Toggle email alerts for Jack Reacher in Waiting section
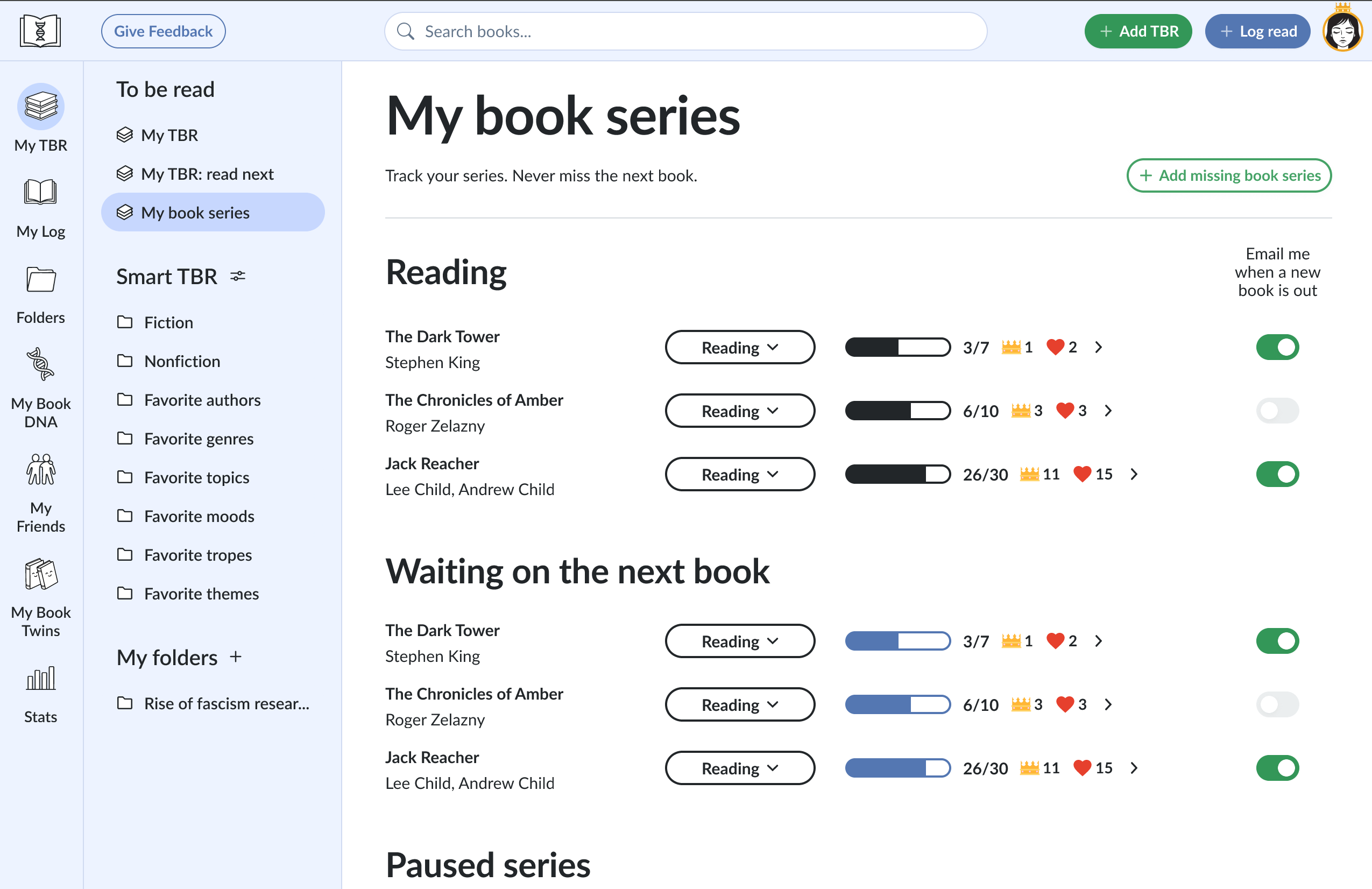The width and height of the screenshot is (1372, 889). point(1277,768)
